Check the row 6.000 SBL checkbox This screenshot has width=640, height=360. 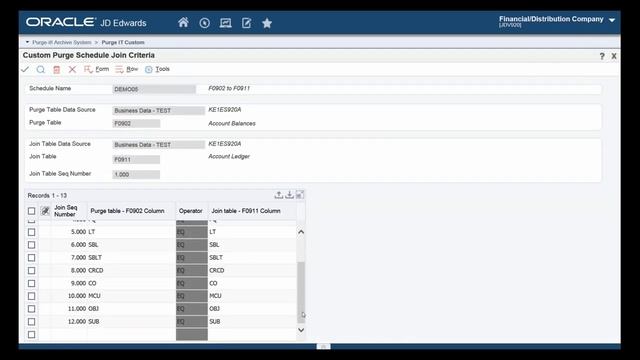click(x=31, y=245)
